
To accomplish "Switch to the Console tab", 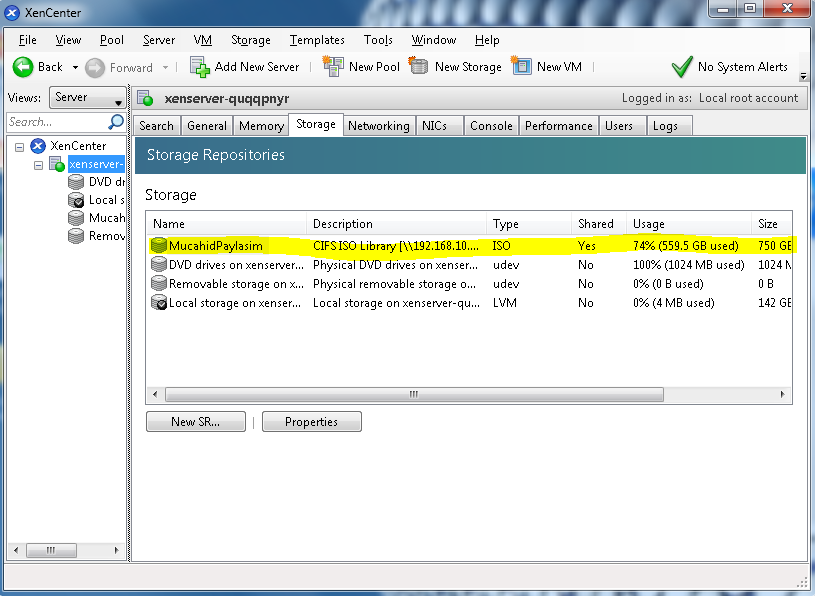I will [491, 126].
